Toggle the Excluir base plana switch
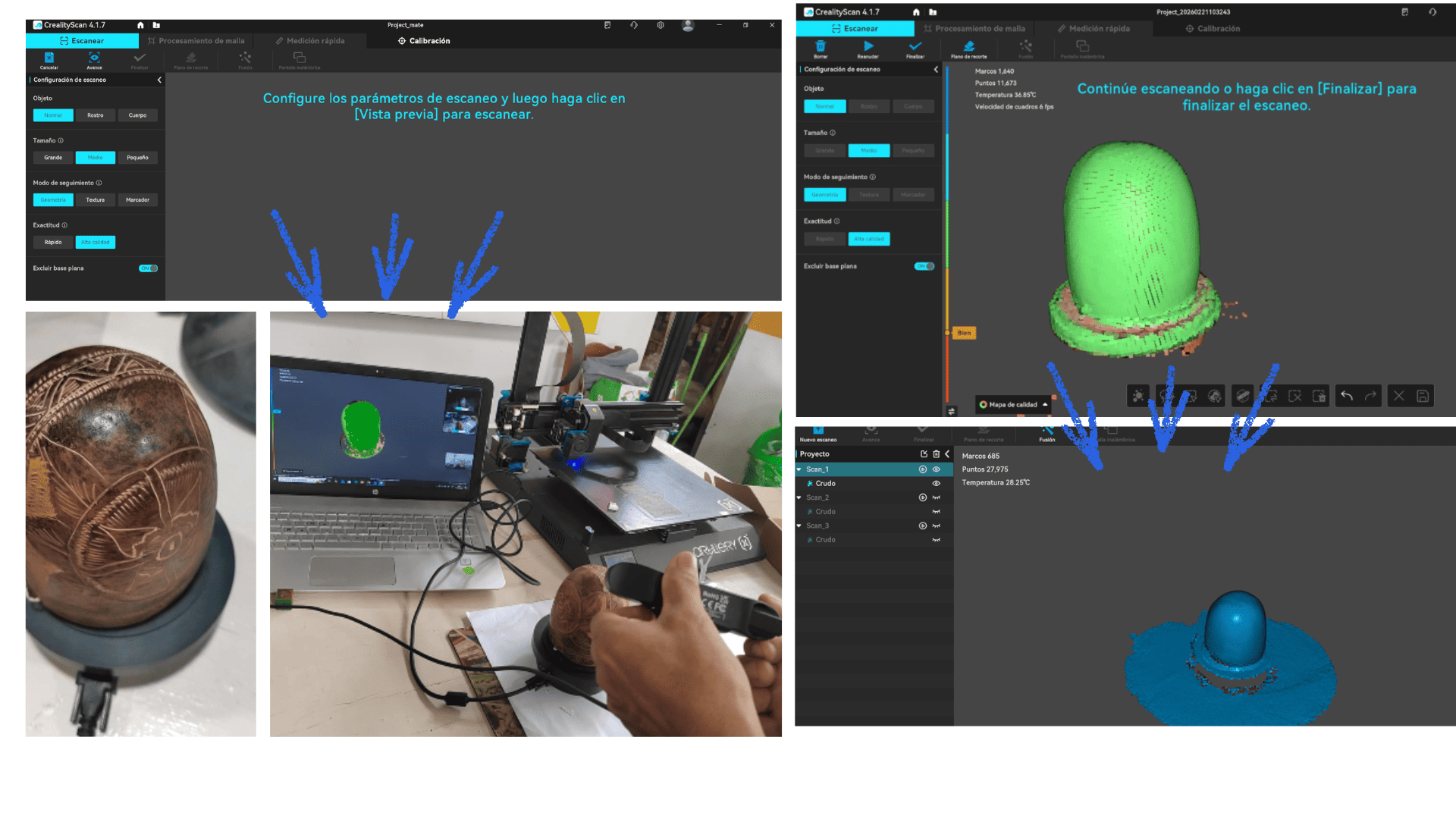The height and width of the screenshot is (819, 1456). (x=148, y=268)
